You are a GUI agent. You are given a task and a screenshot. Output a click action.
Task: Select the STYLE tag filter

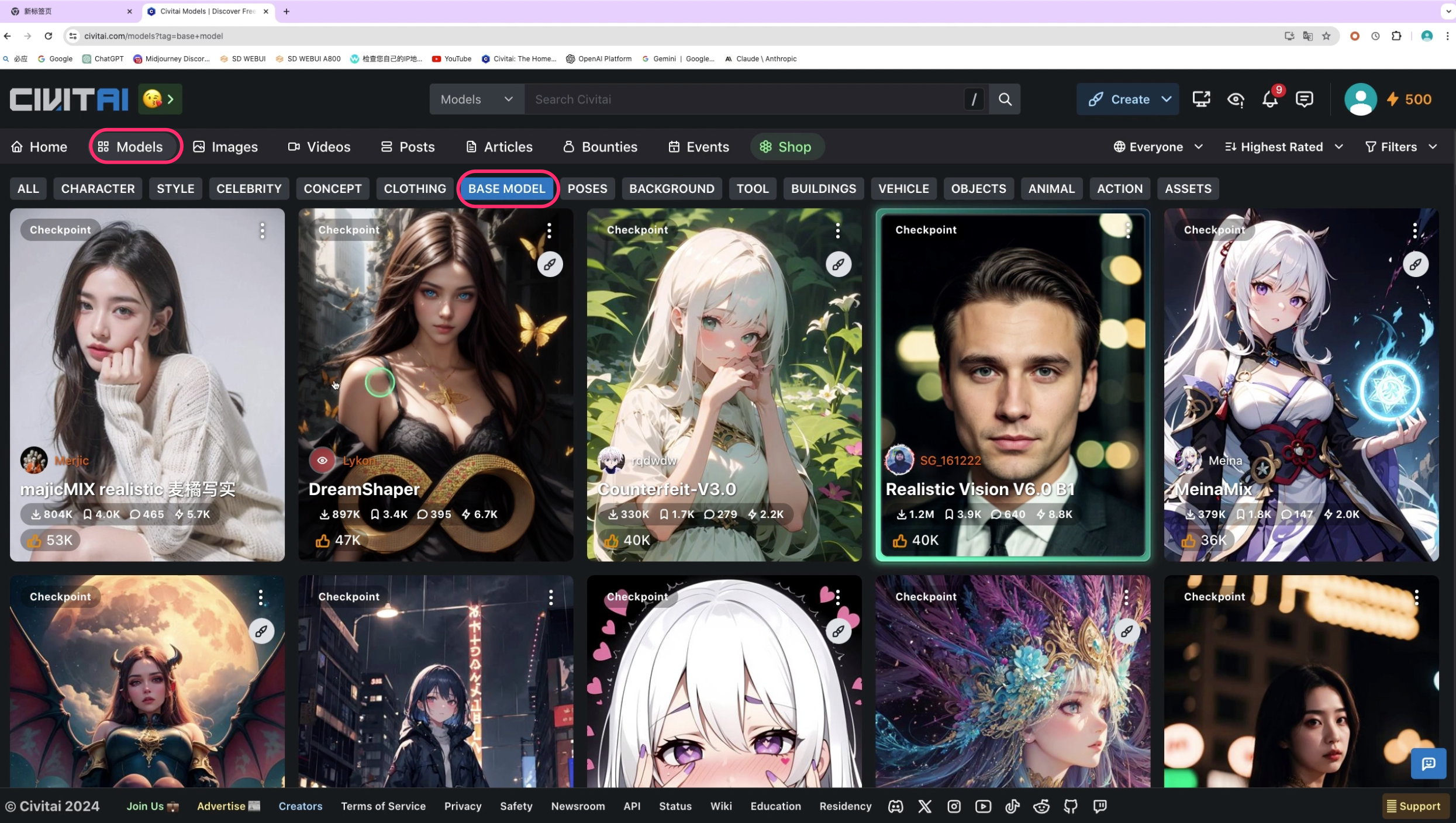pos(175,189)
